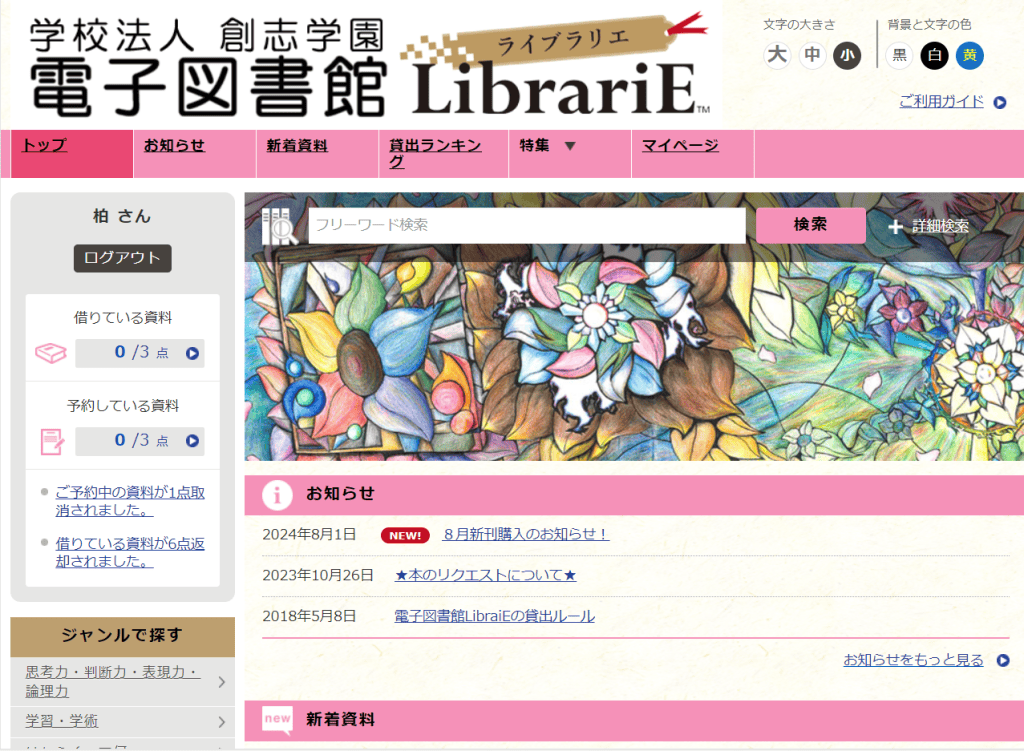
Task: Open the ８月新刊購入のお知らせ！ link
Action: [526, 534]
